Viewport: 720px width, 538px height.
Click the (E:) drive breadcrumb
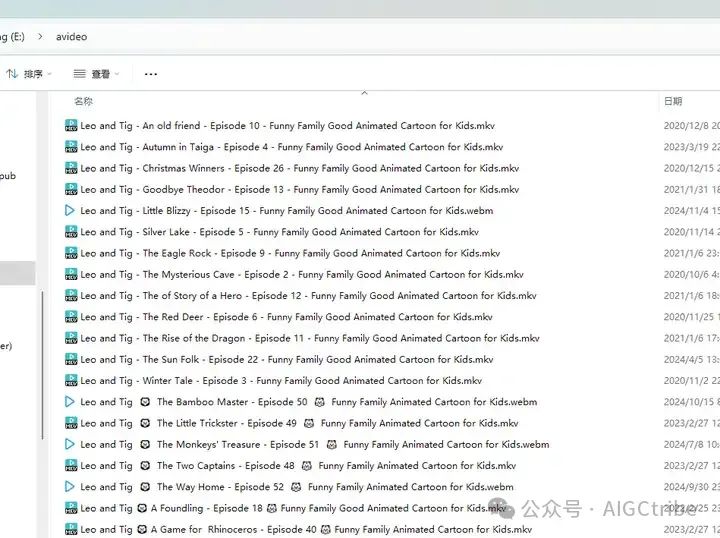pyautogui.click(x=12, y=37)
